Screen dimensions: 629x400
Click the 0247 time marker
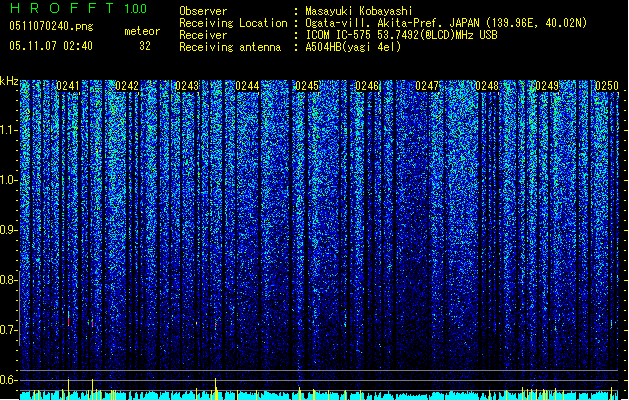427,86
